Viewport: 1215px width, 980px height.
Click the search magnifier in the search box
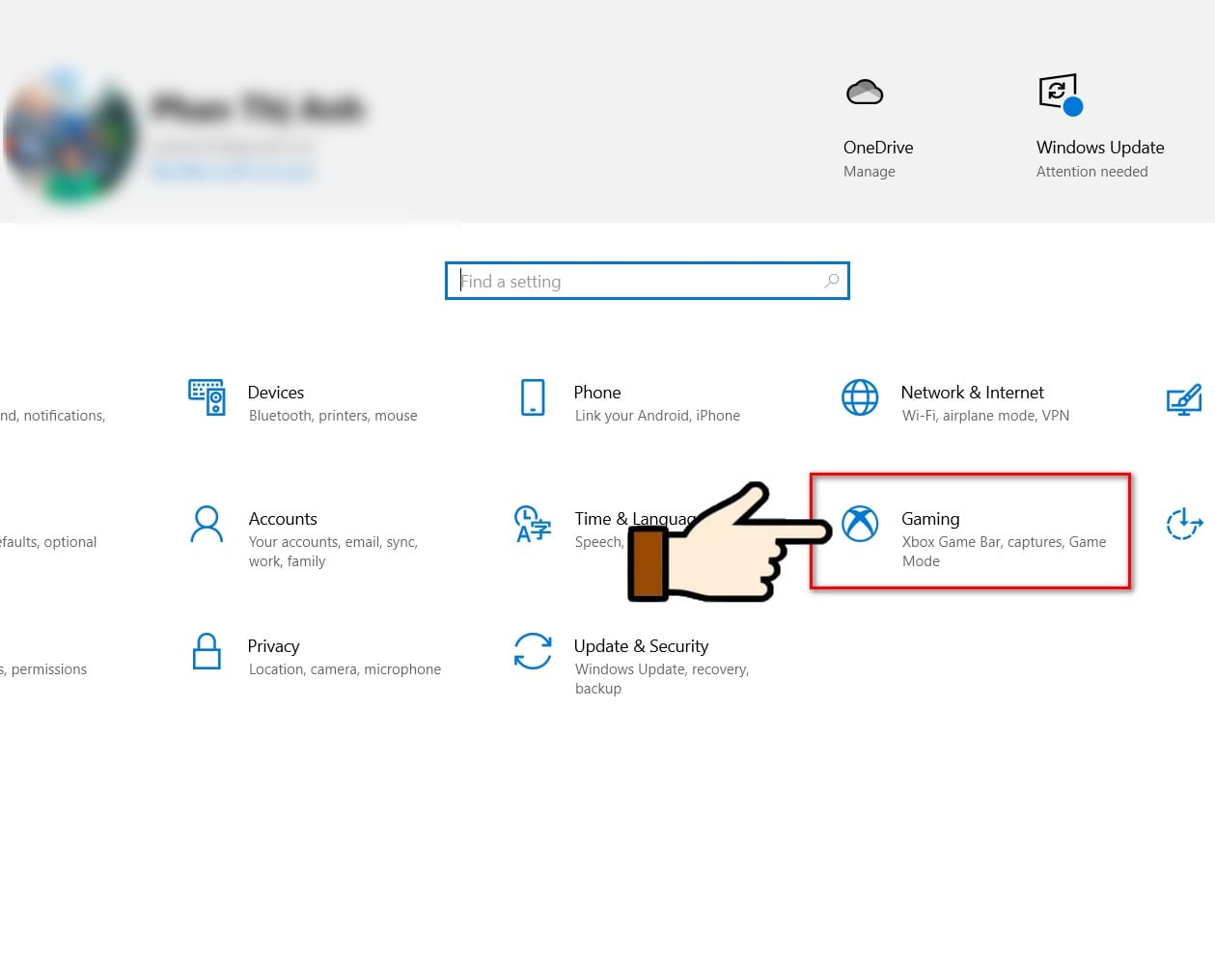832,281
